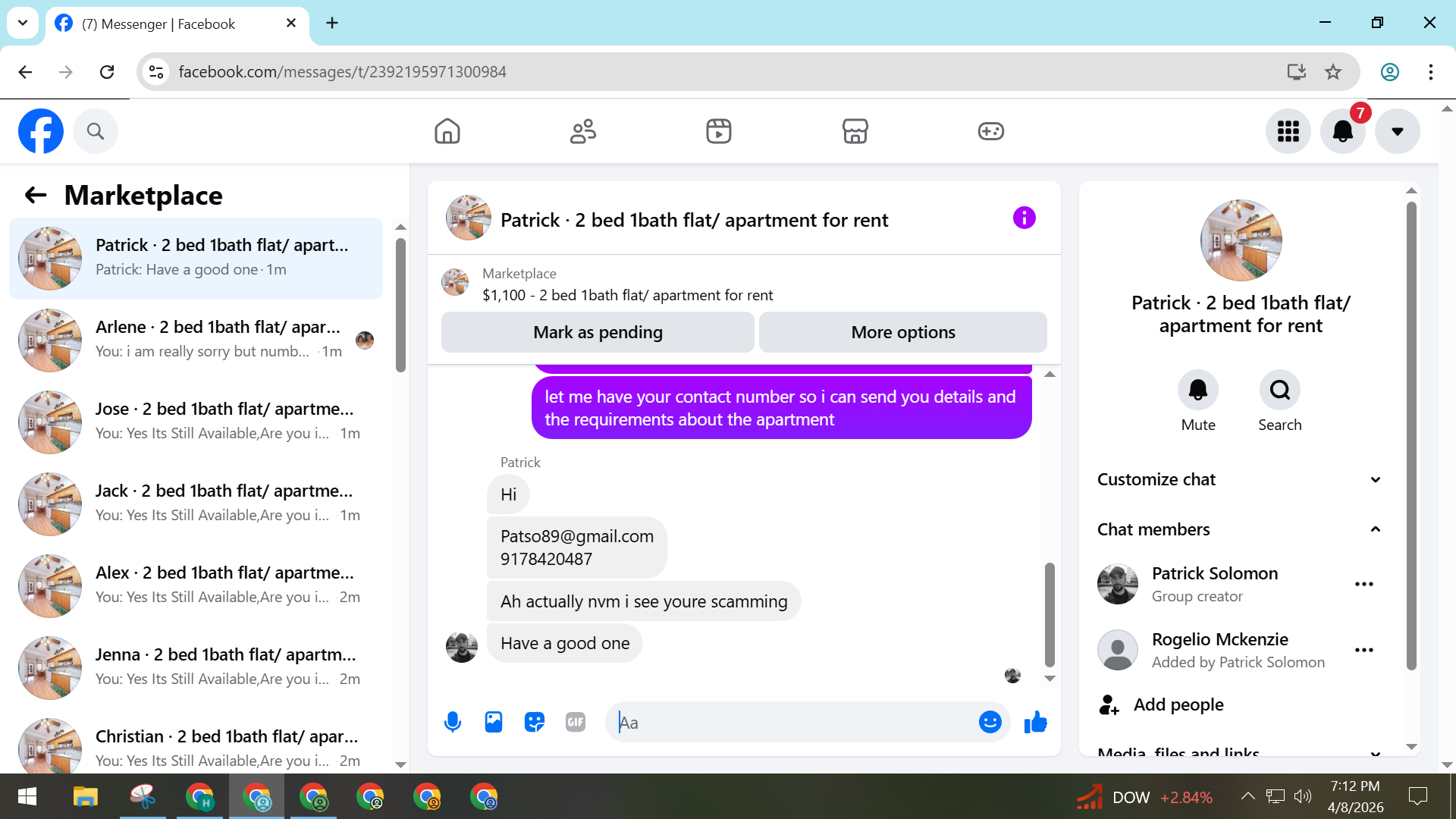Click chat message scrollbar
1456x819 pixels.
click(x=1050, y=614)
